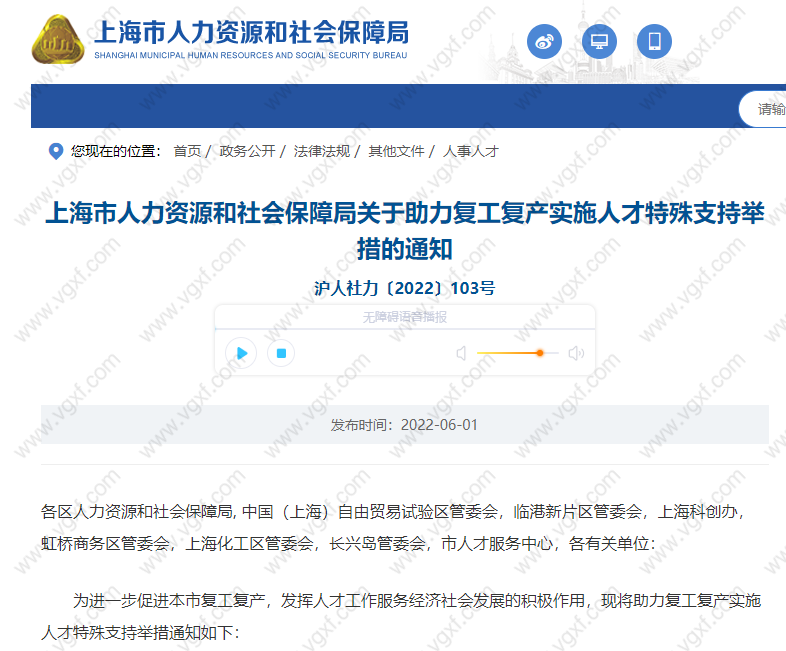Click the desktop computer version icon

[x=599, y=42]
